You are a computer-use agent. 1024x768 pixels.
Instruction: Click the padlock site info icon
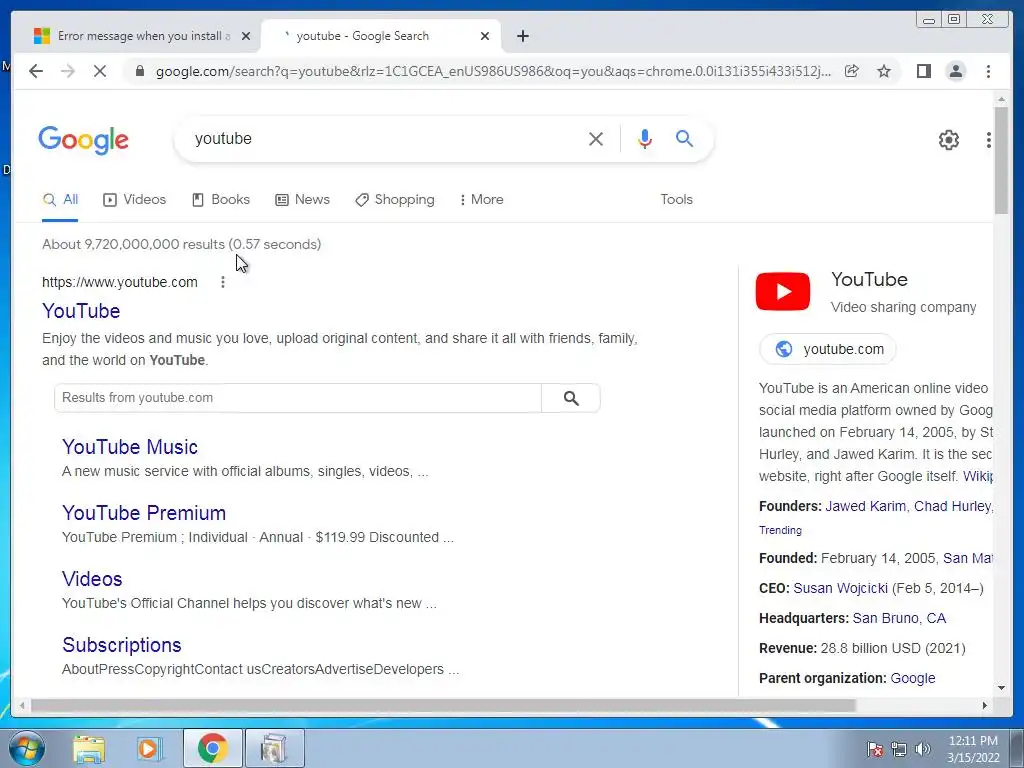click(139, 71)
